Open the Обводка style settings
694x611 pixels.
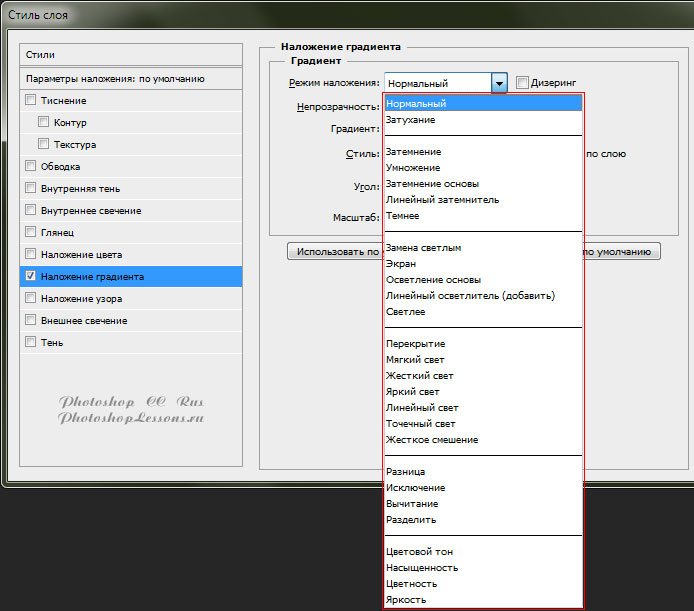(x=60, y=166)
